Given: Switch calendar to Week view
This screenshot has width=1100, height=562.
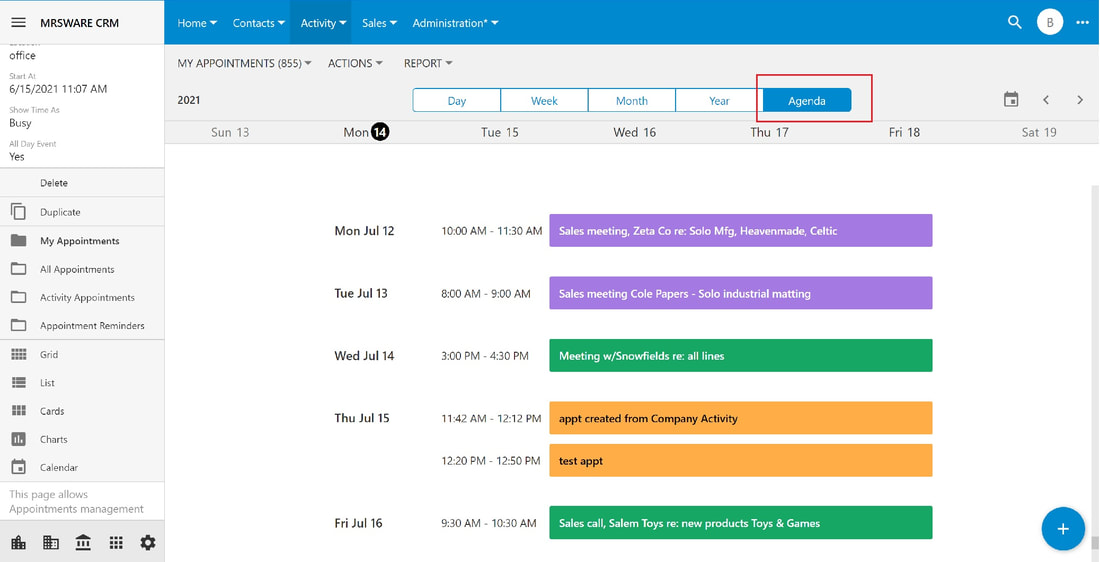Looking at the screenshot, I should coord(544,100).
